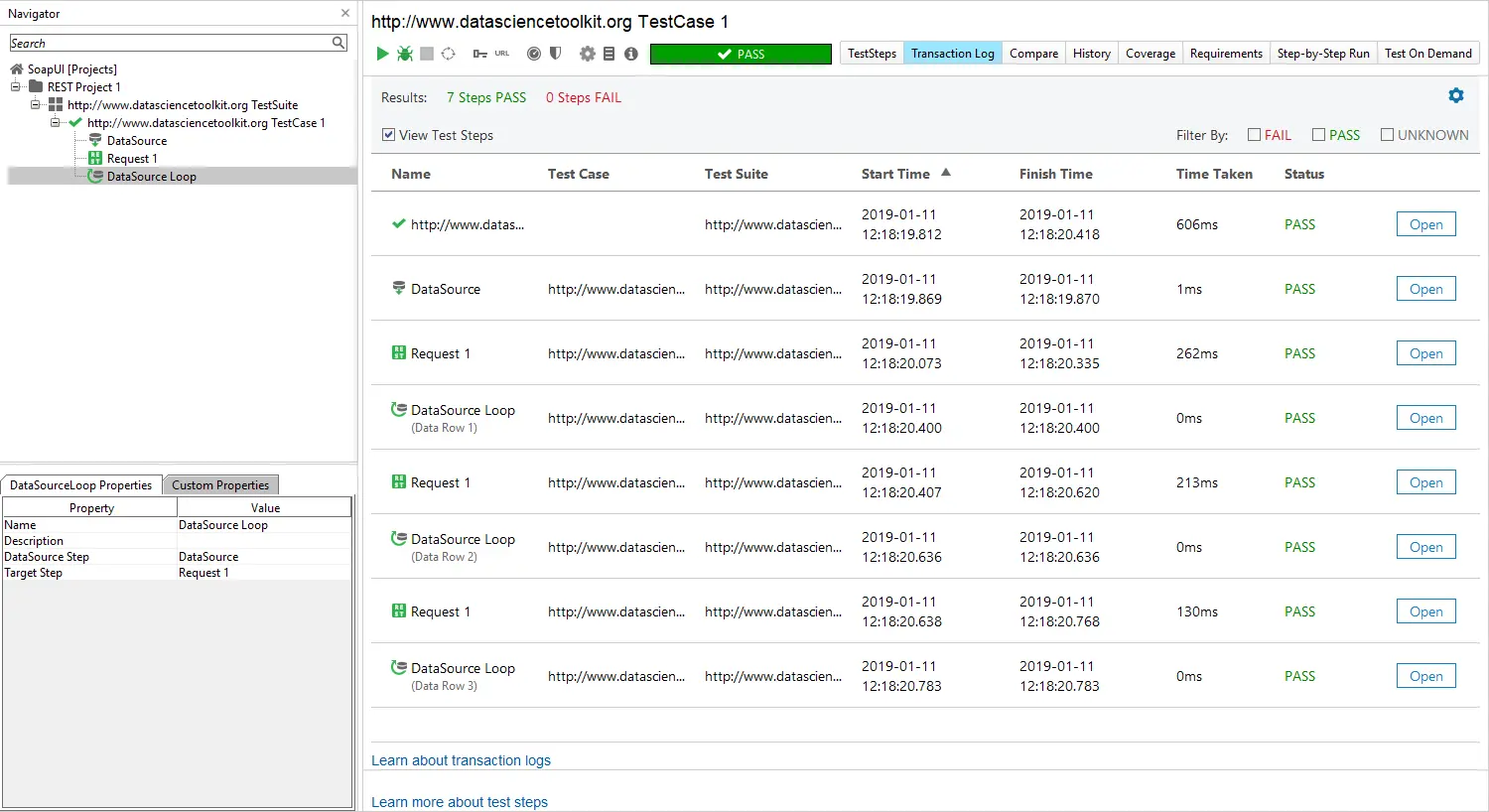Screen dimensions: 1489x812
Task: Run the test case with the play icon
Action: 383,54
